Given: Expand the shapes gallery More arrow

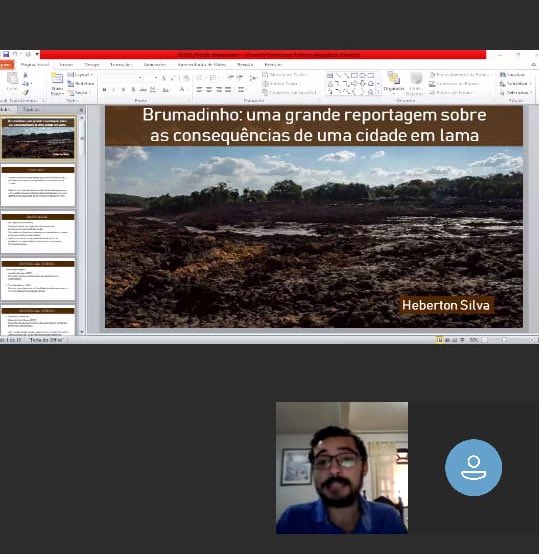Looking at the screenshot, I should (379, 92).
